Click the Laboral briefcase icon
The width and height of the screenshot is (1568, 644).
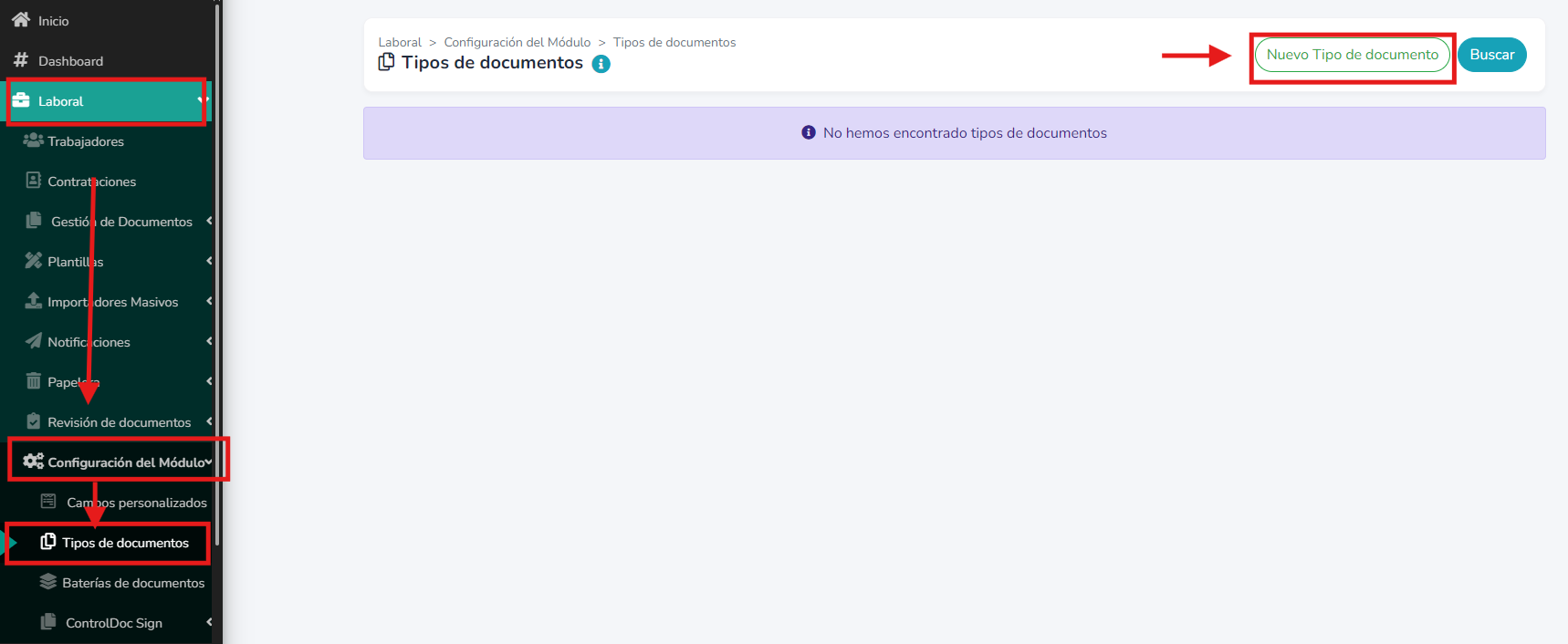[x=21, y=100]
